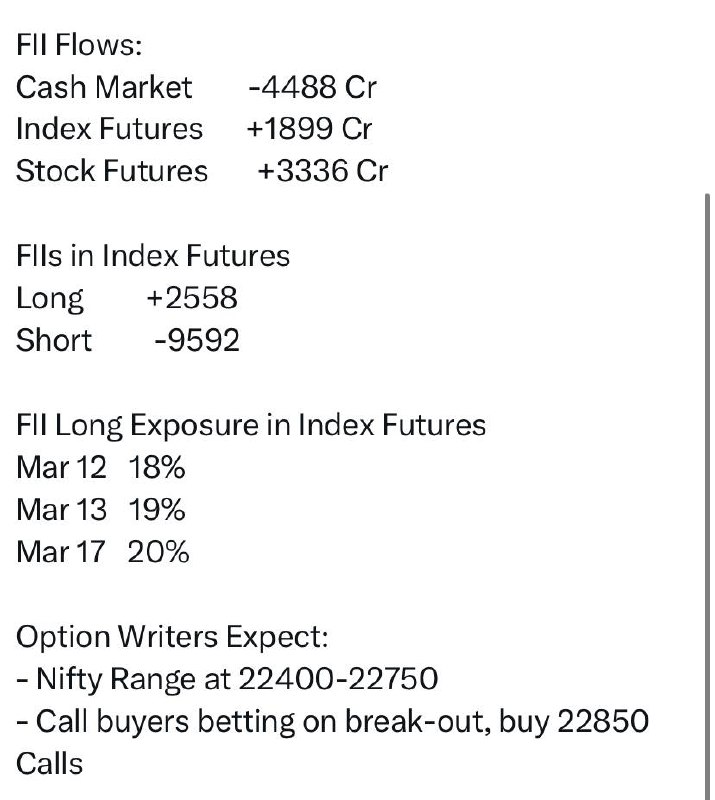This screenshot has width=715, height=800.
Task: Click the Stock Futures value +3336 Cr
Action: tap(323, 171)
